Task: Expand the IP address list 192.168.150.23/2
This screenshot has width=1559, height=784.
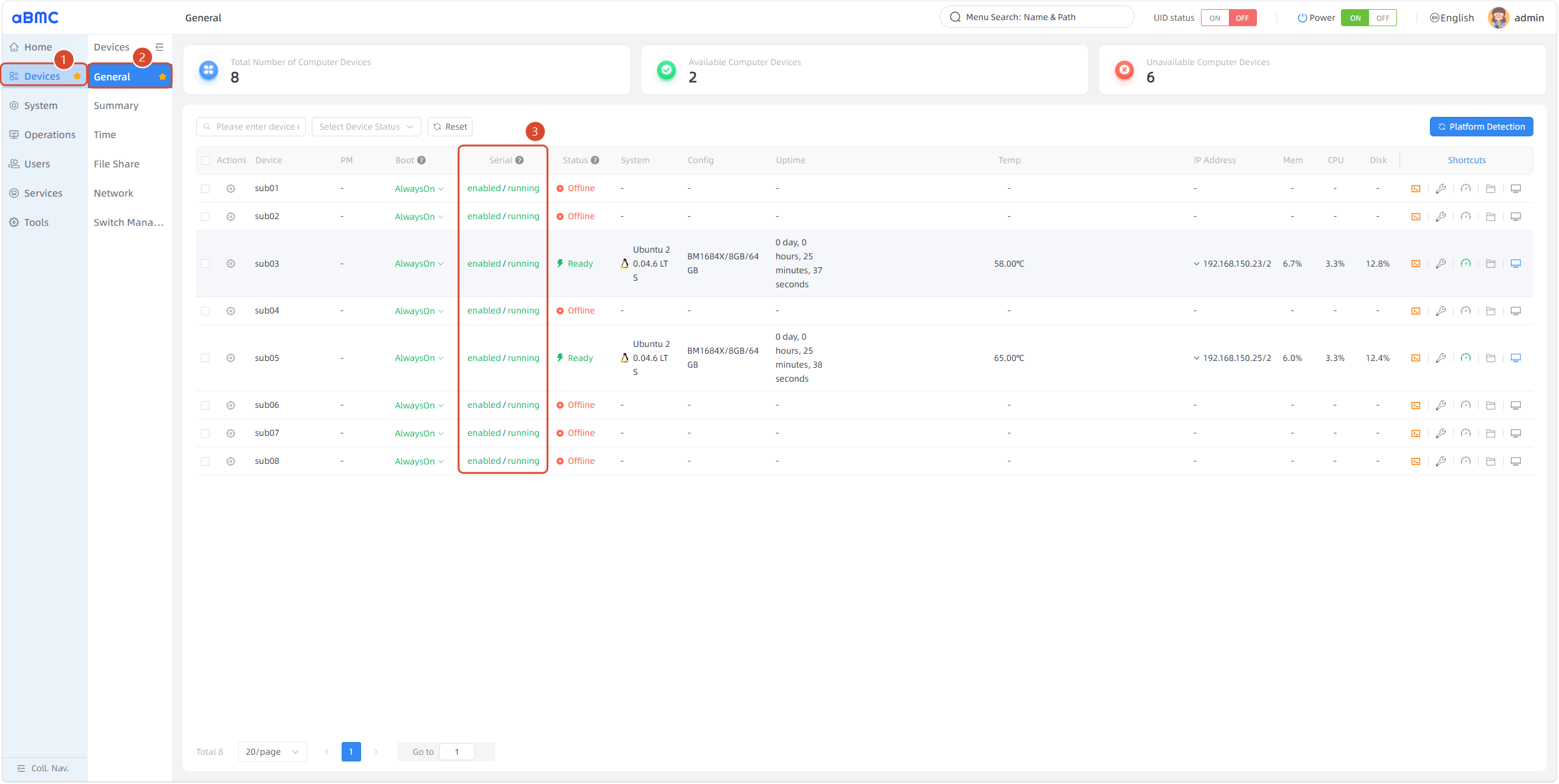Action: click(1197, 264)
